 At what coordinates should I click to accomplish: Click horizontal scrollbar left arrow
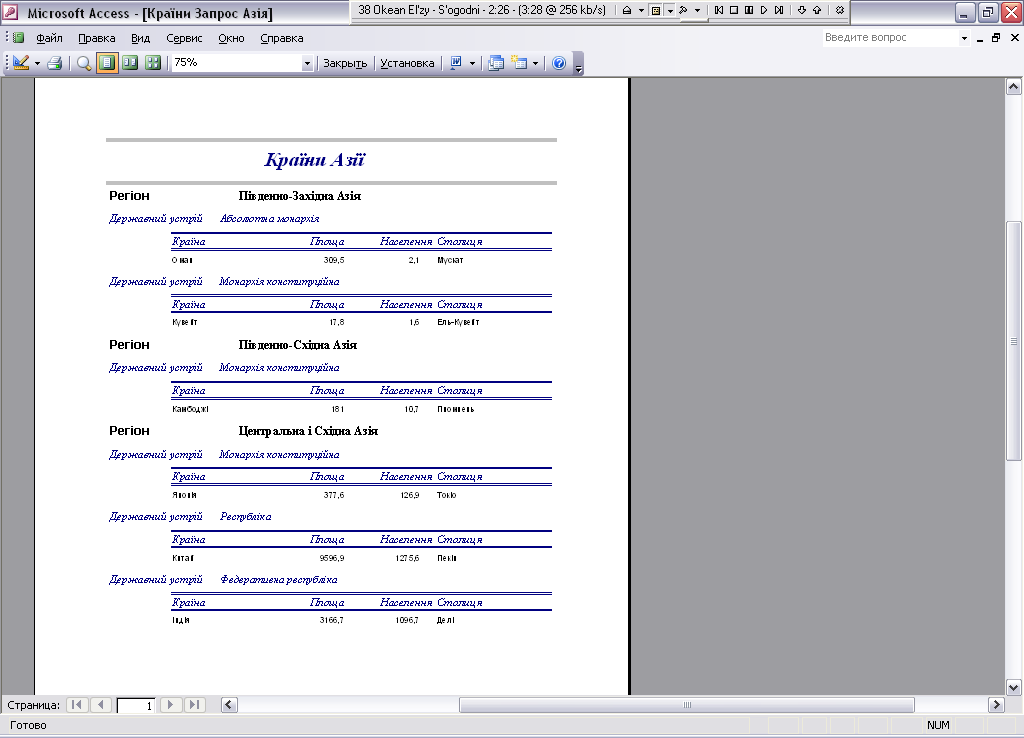[x=229, y=705]
